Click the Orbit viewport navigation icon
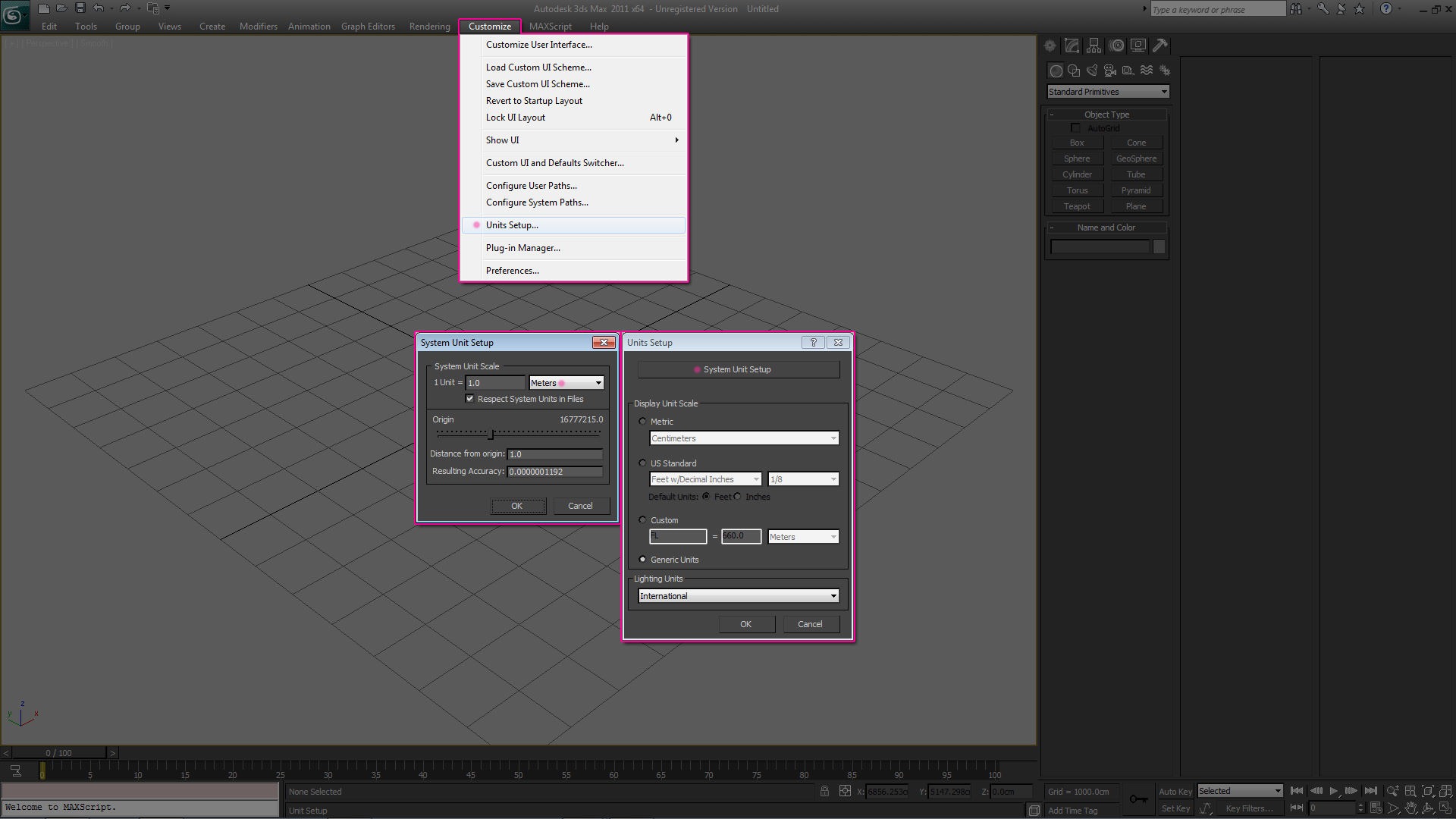The image size is (1456, 819). click(1428, 808)
